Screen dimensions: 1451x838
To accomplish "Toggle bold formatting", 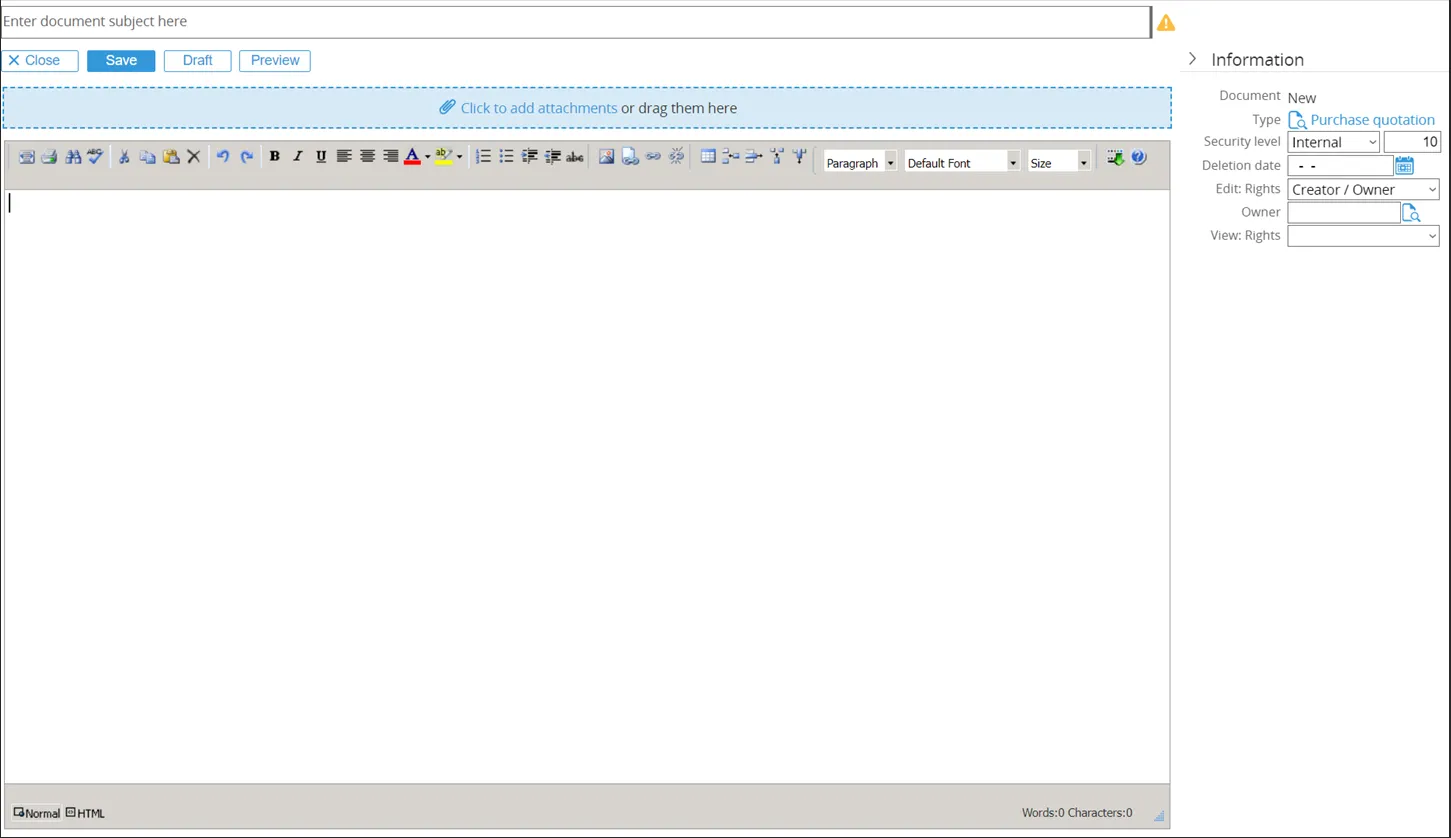I will (x=274, y=157).
